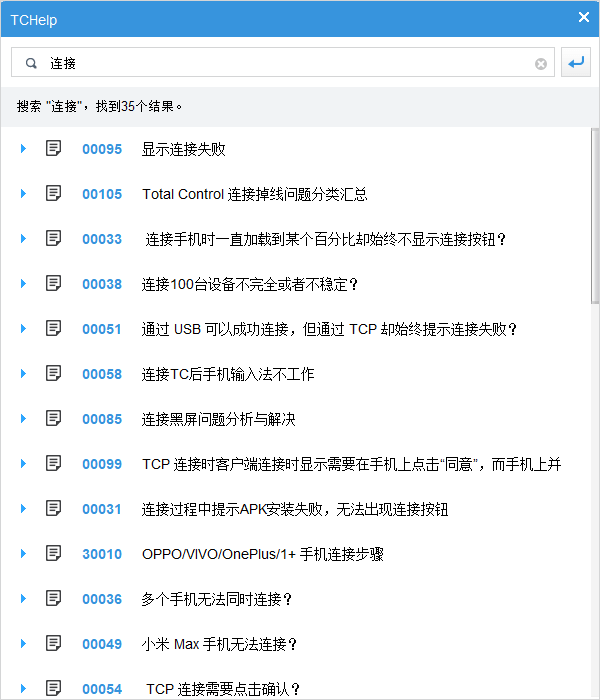Click the magnifier search icon
600x700 pixels.
coord(31,63)
